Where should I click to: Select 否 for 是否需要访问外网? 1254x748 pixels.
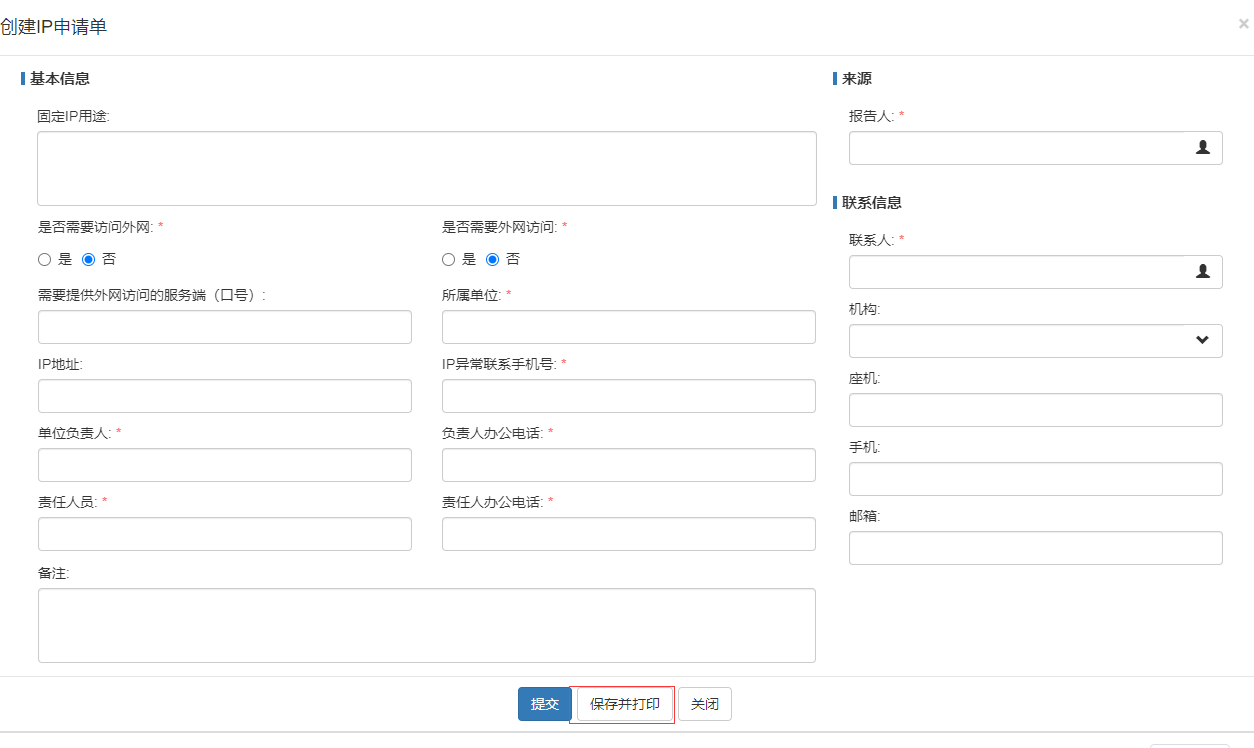pos(88,260)
